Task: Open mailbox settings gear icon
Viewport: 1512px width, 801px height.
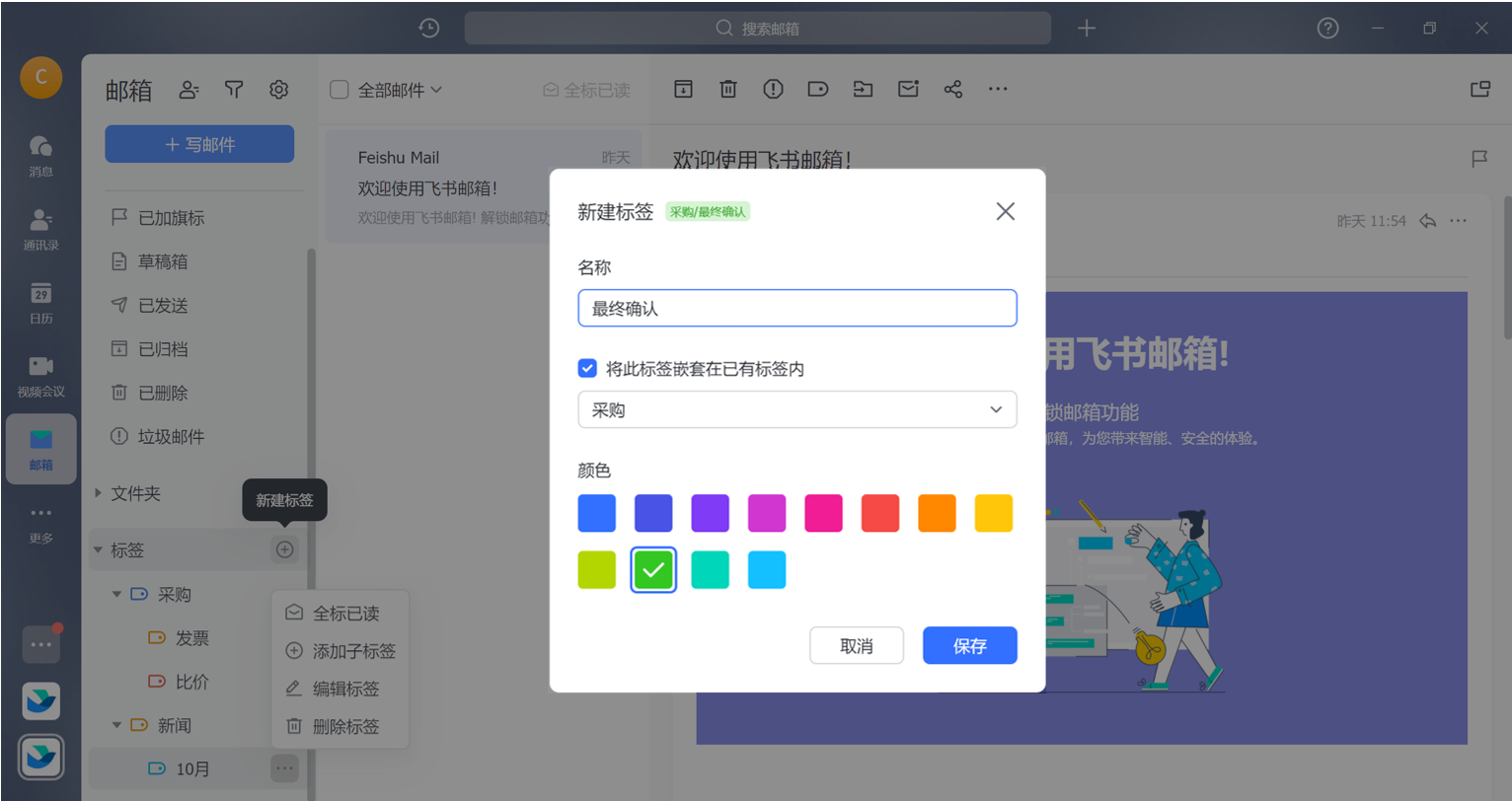Action: (x=279, y=90)
